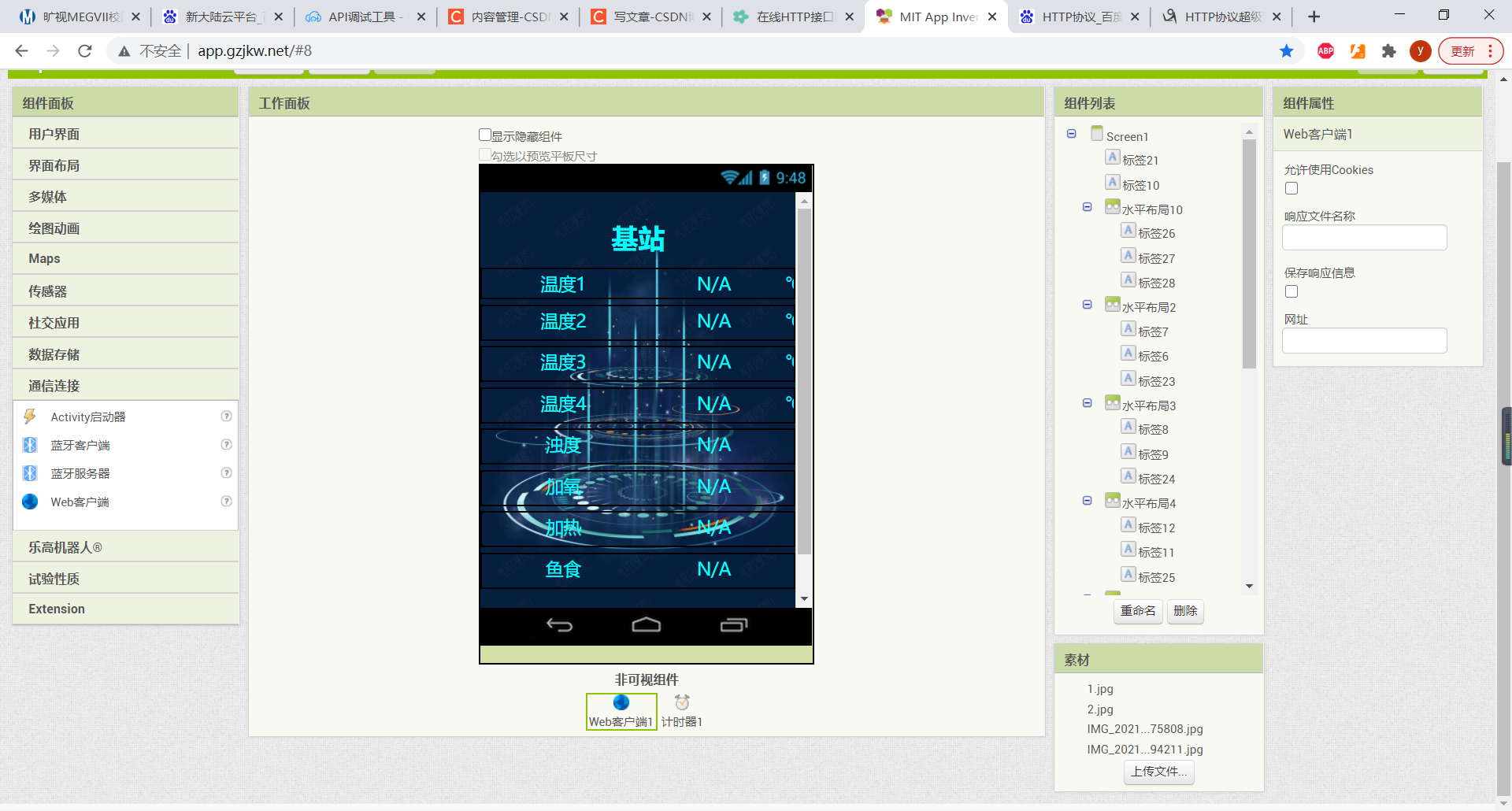Expand the 用户界面 palette category
The height and width of the screenshot is (811, 1512).
coord(126,134)
